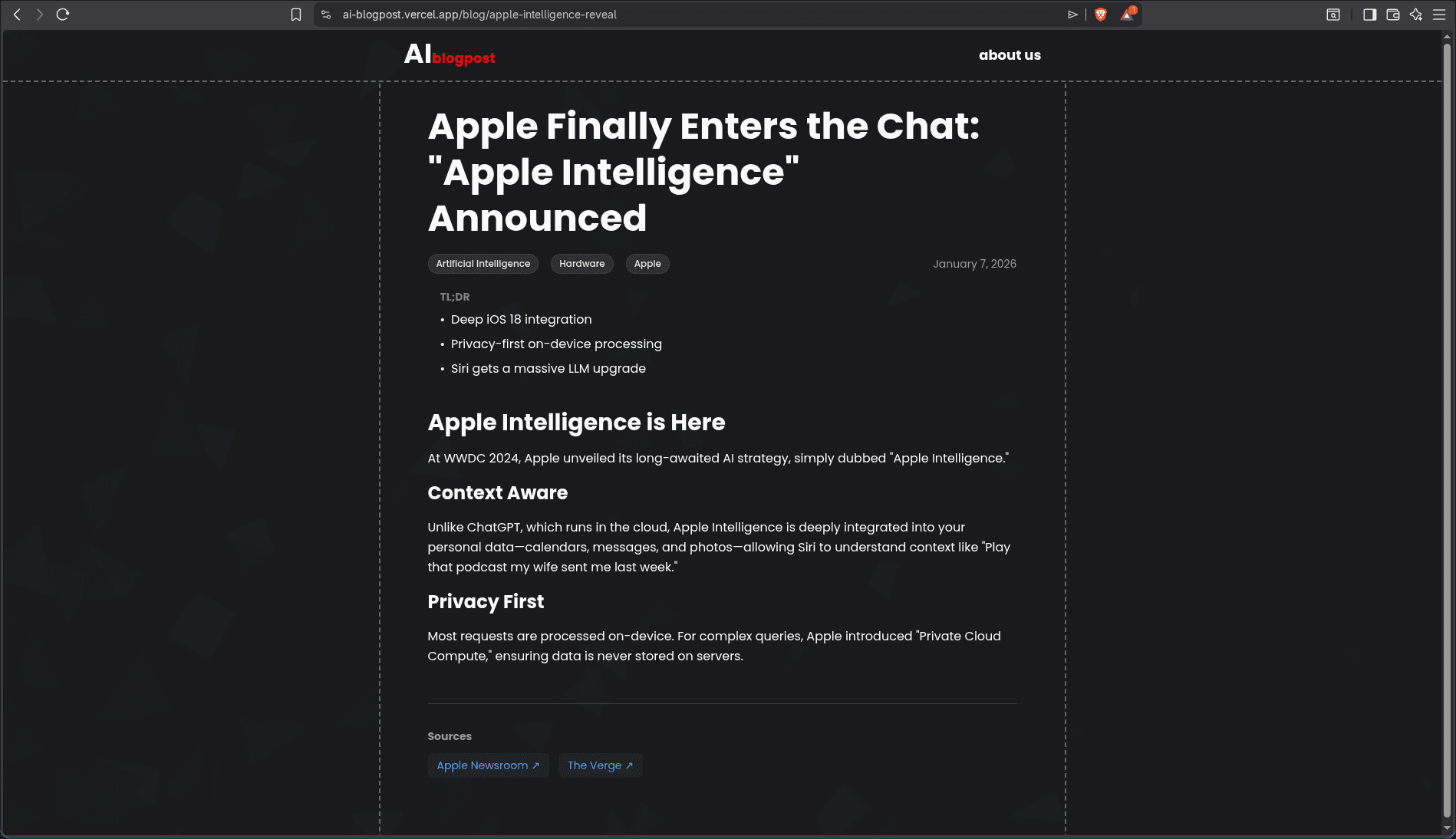
Task: Click 'Privacy-first on-device processing' bullet
Action: tap(556, 344)
